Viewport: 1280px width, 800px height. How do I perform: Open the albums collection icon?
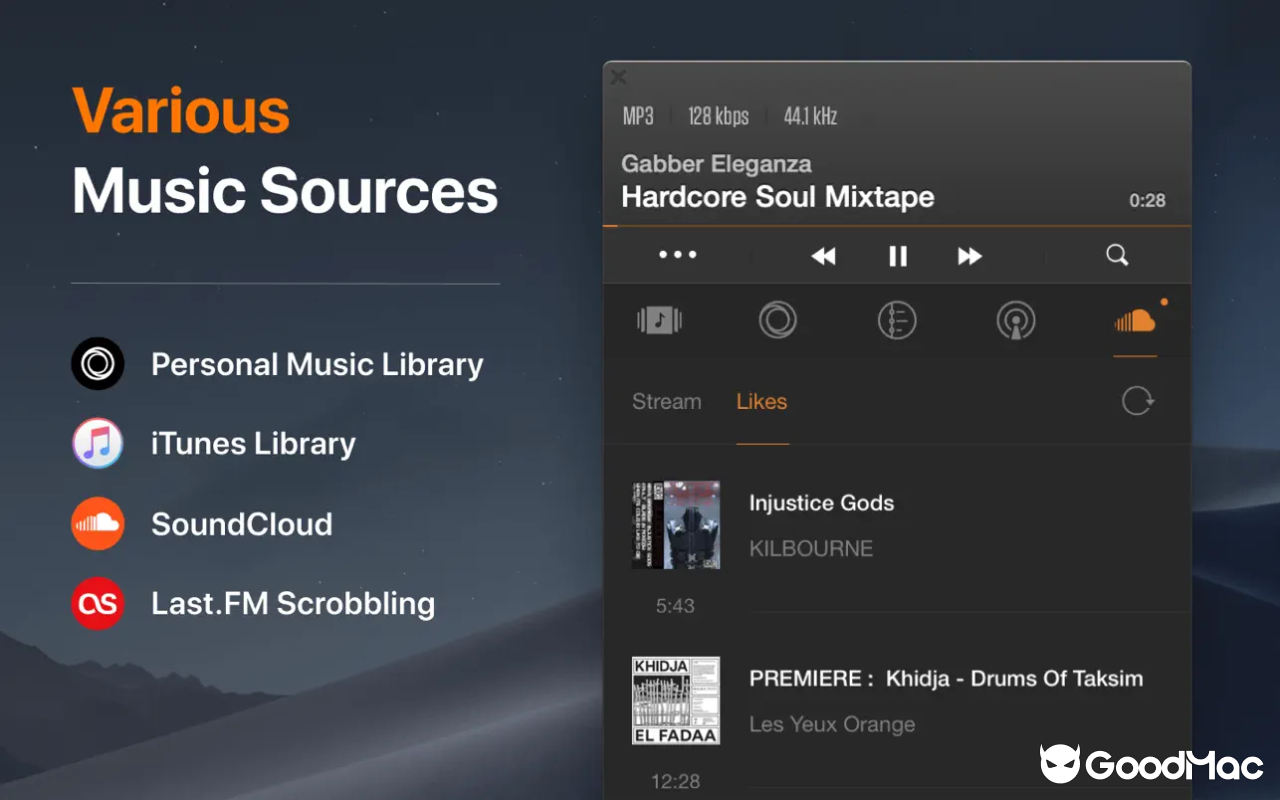click(x=659, y=320)
